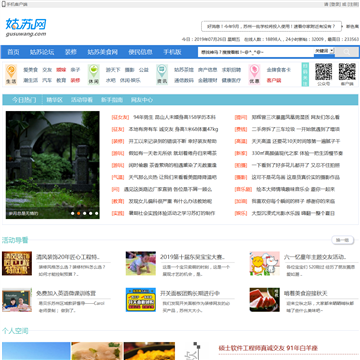
Task: Click the 亲子 link in 生活 category
Action: (x=75, y=70)
